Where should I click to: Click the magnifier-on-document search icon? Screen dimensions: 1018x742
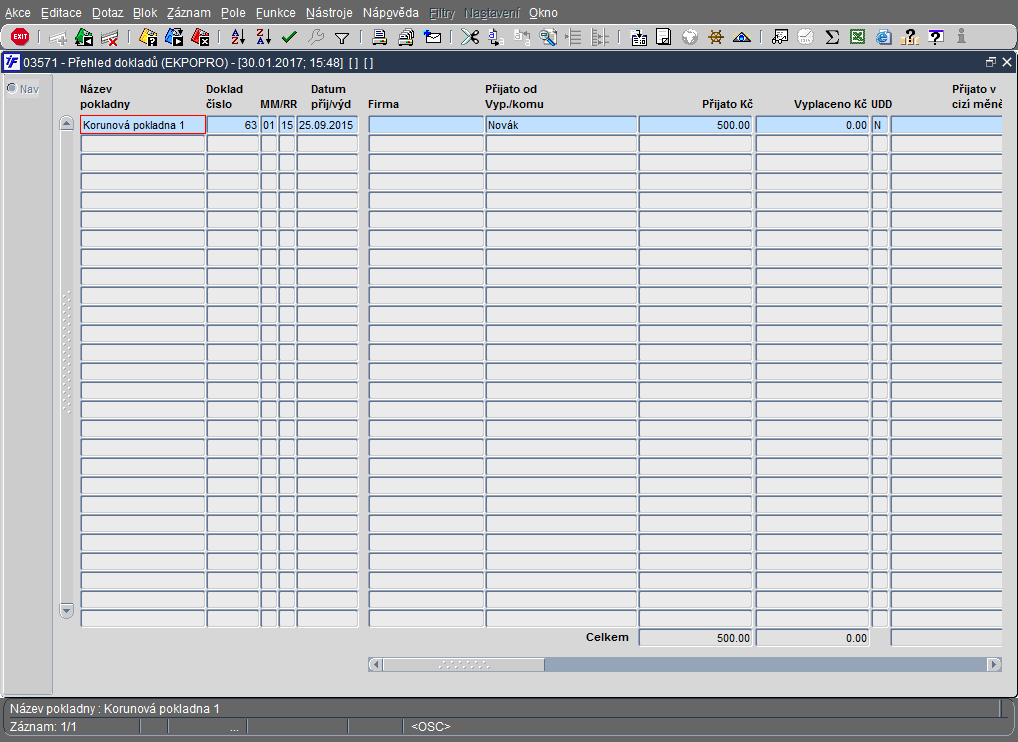point(548,38)
